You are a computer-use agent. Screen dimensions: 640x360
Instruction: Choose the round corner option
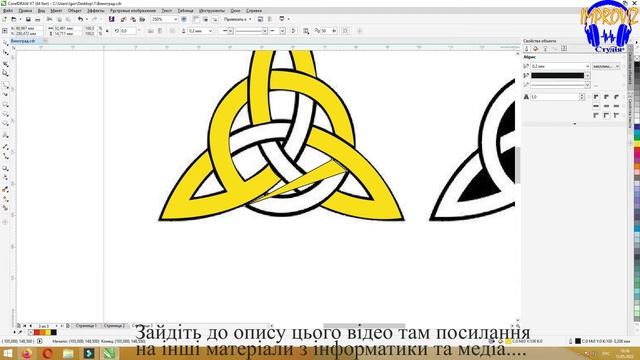pos(606,97)
